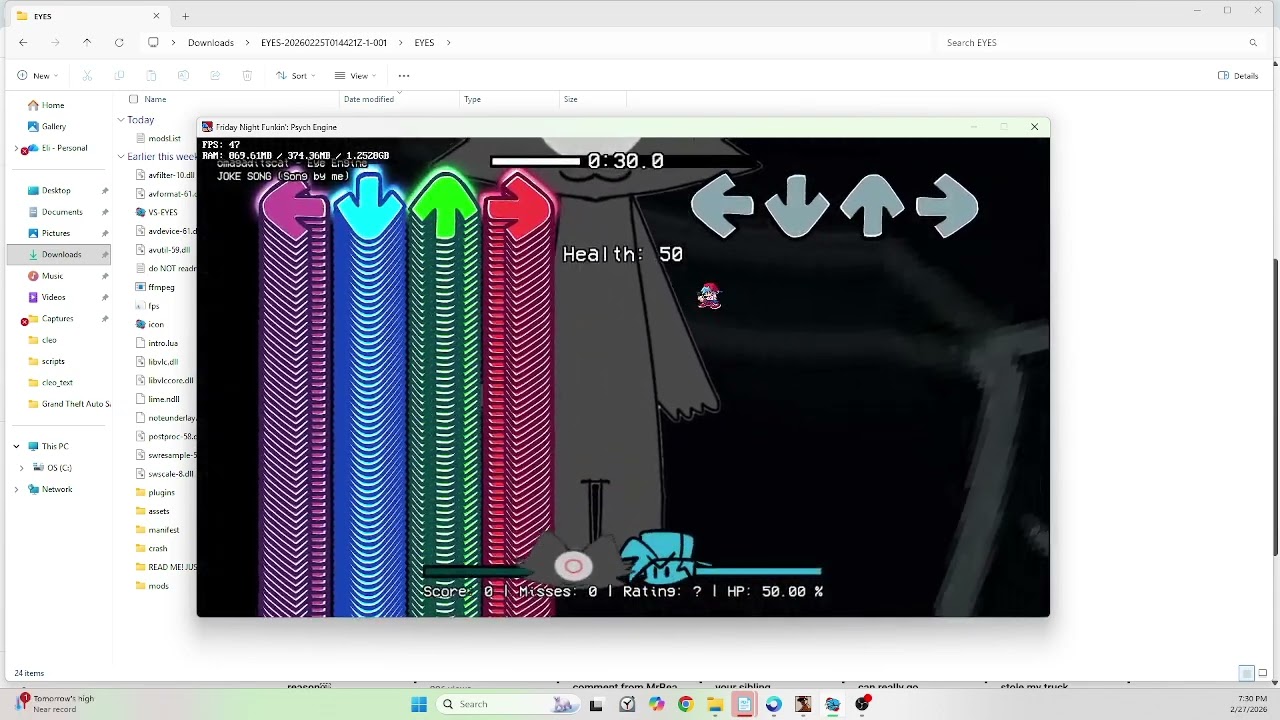
Task: Close the EYES File Explorer tab
Action: point(156,16)
